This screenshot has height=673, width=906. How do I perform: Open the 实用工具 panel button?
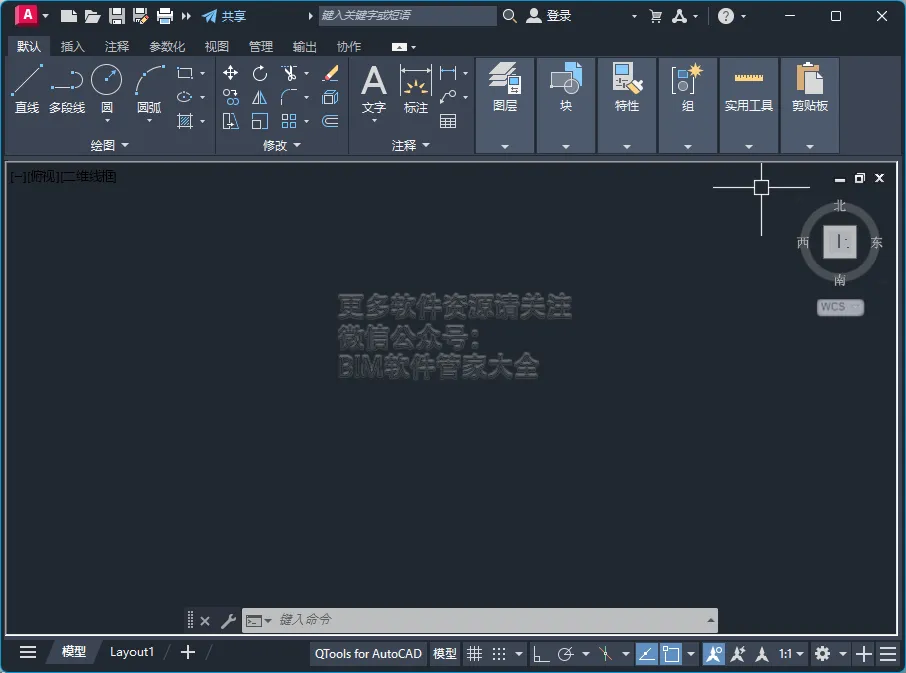(x=749, y=105)
